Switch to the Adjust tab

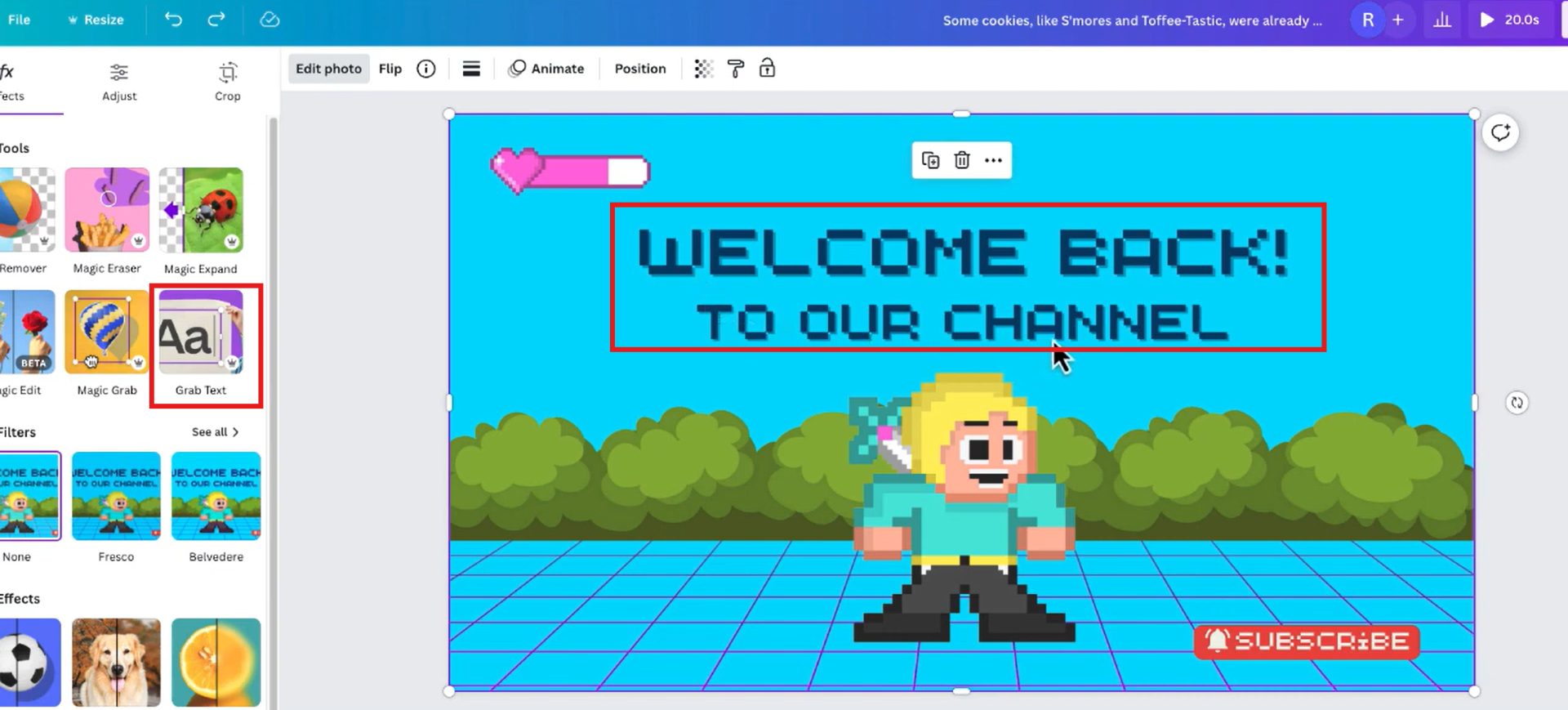[119, 82]
